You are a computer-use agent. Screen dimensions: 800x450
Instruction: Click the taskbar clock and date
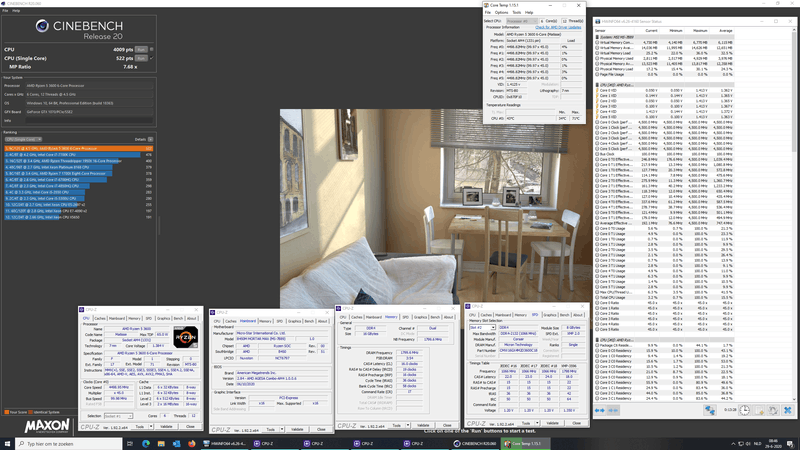pos(773,444)
